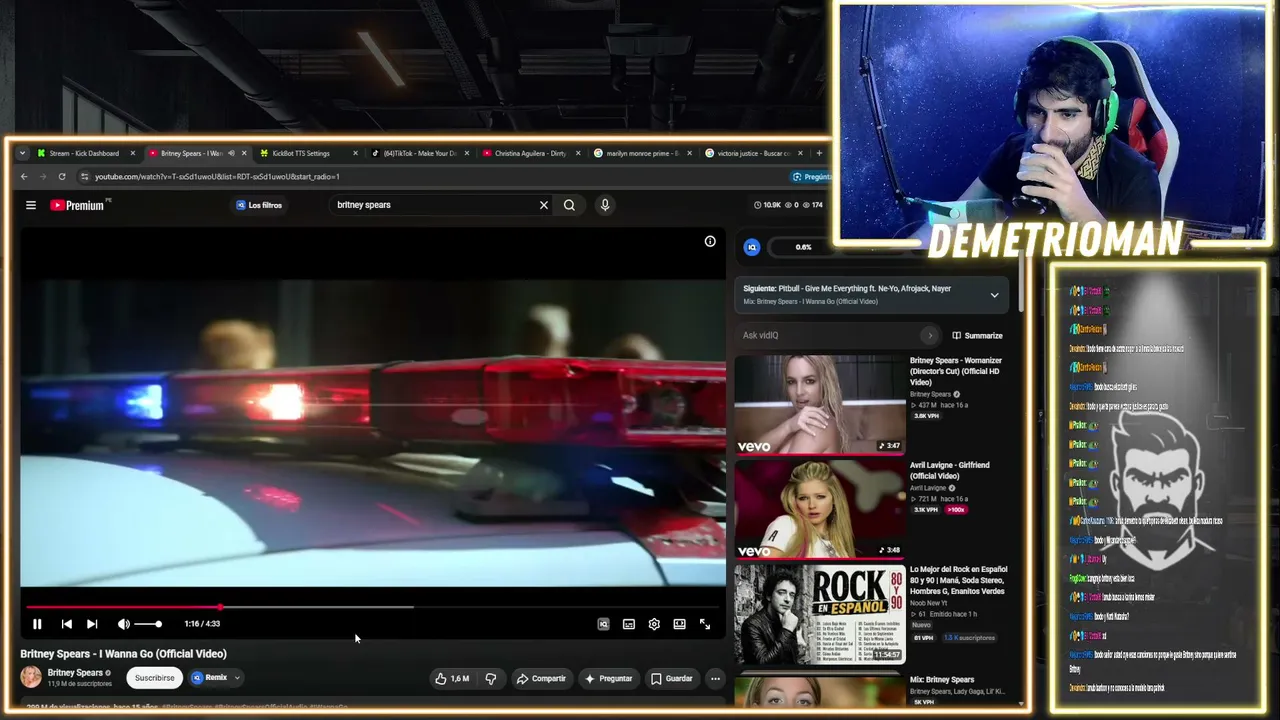The width and height of the screenshot is (1280, 720).
Task: Like the video with thumbs up
Action: click(x=452, y=678)
